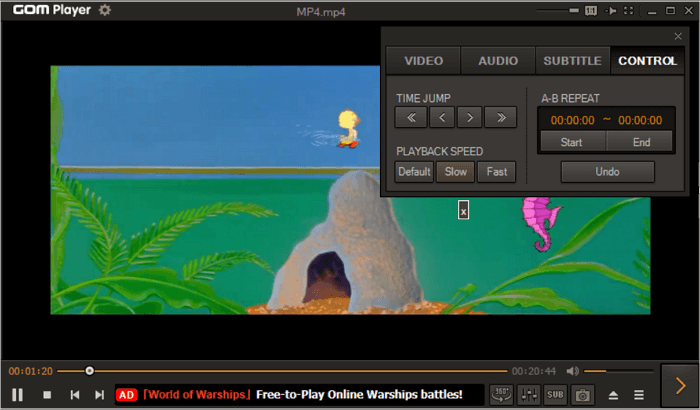Skip to the next track
This screenshot has width=700, height=410.
[99, 395]
